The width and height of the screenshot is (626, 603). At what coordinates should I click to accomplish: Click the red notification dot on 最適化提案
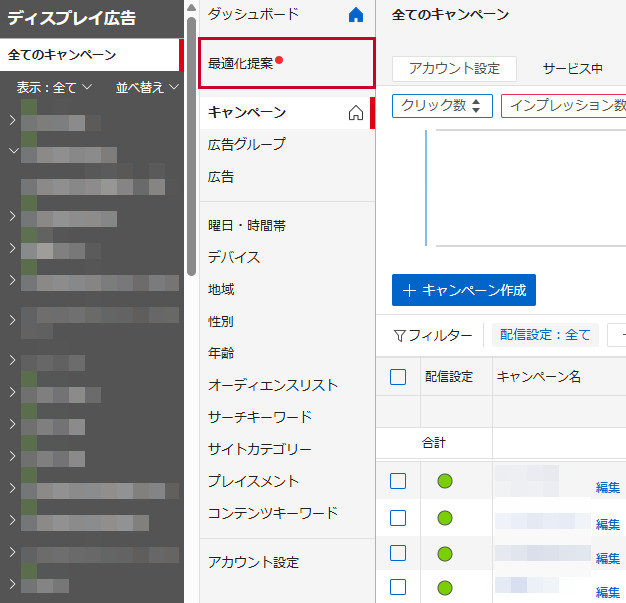click(x=280, y=60)
